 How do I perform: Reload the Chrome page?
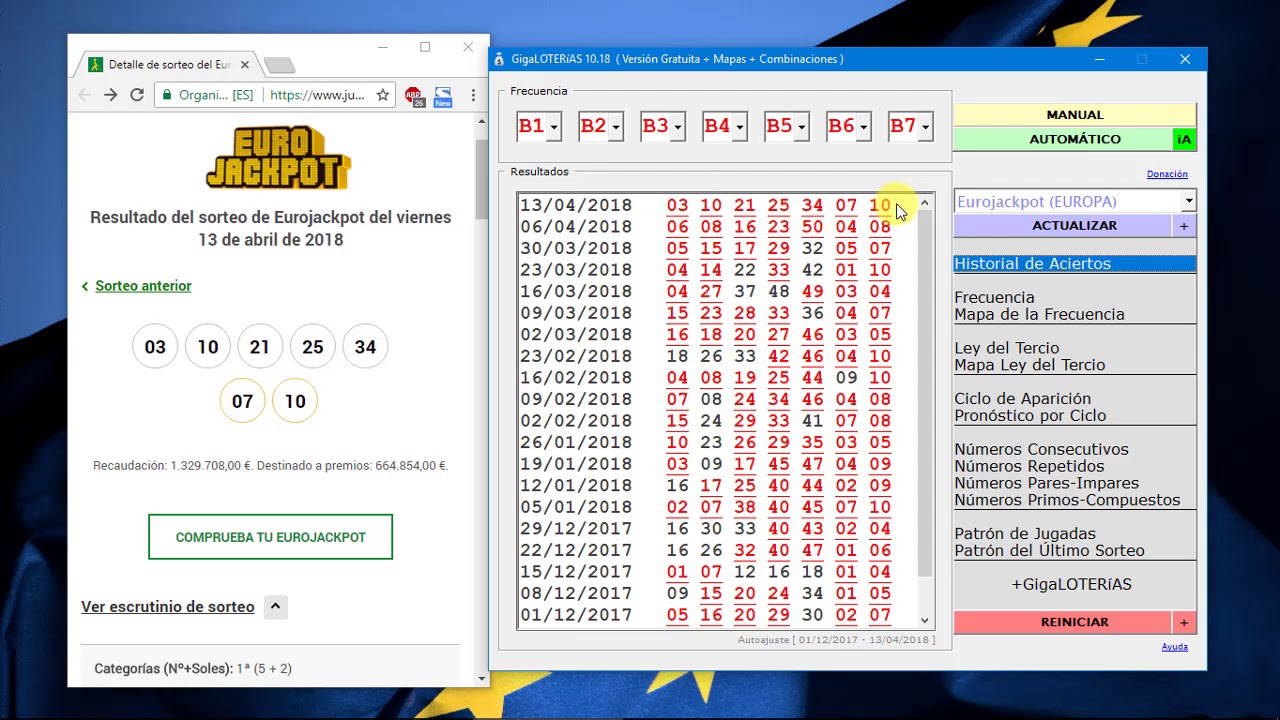(137, 95)
